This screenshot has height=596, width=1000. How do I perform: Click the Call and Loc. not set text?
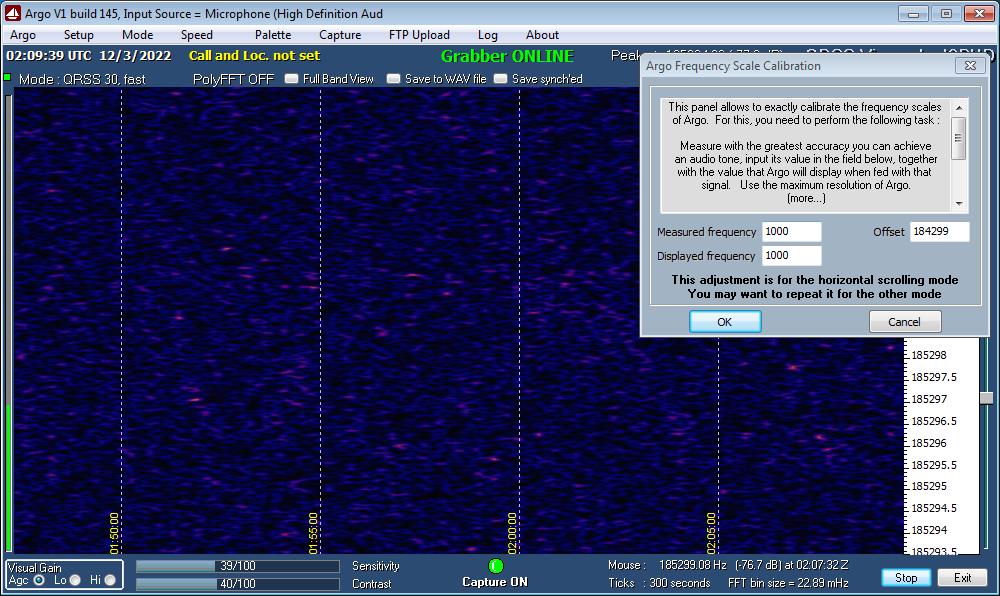point(254,55)
